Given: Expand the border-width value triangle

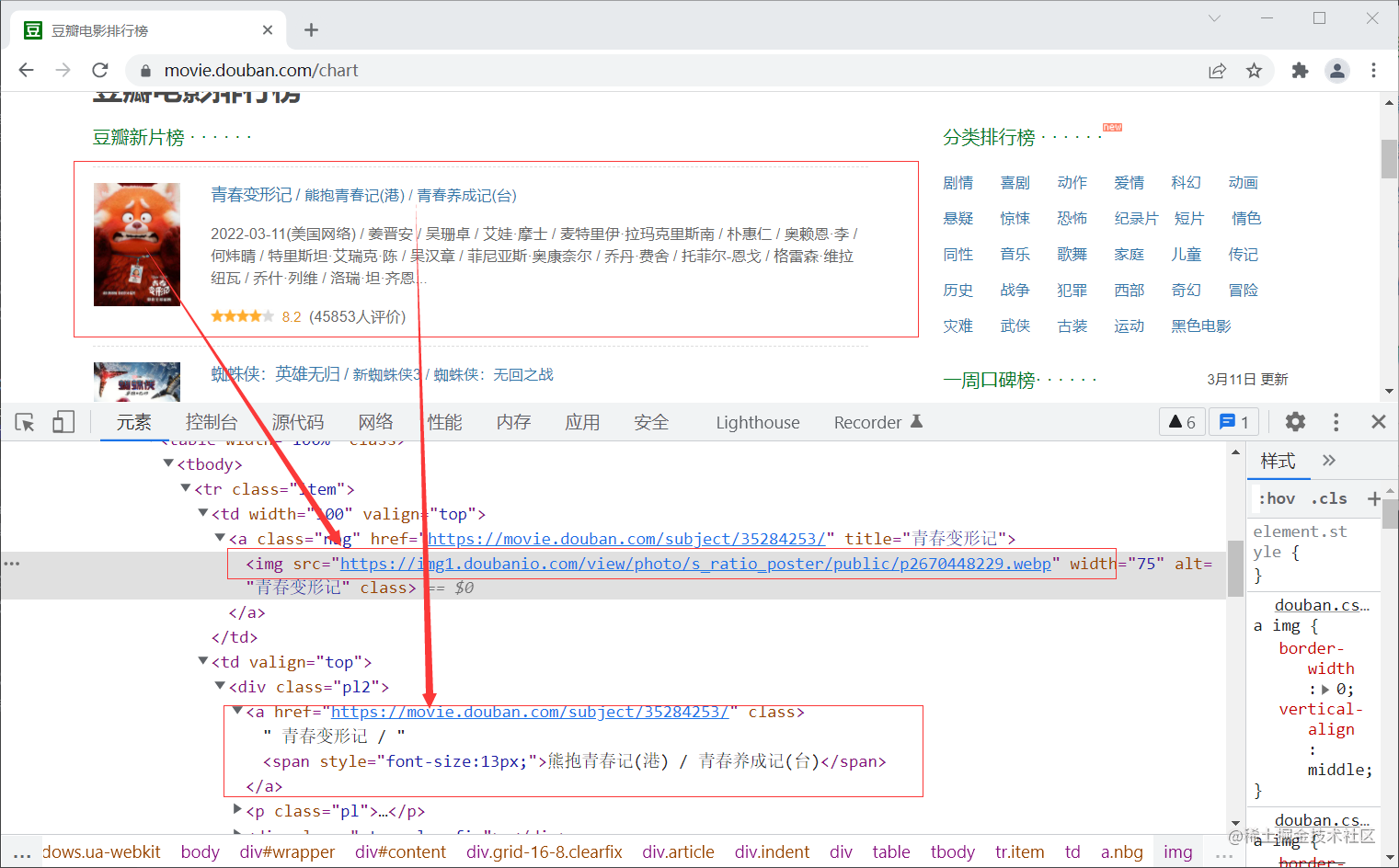Looking at the screenshot, I should tap(1325, 689).
